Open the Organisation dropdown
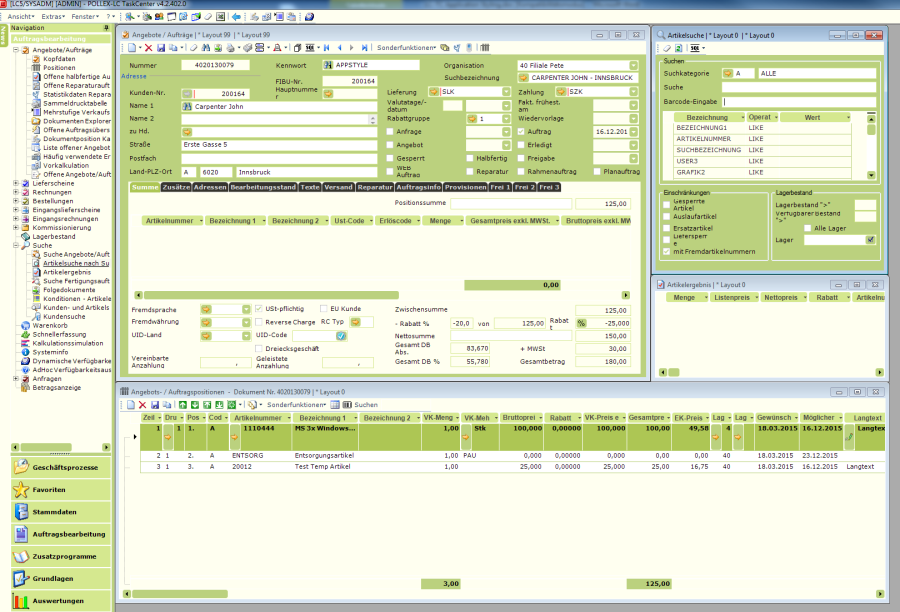The height and width of the screenshot is (612, 900). pos(633,65)
